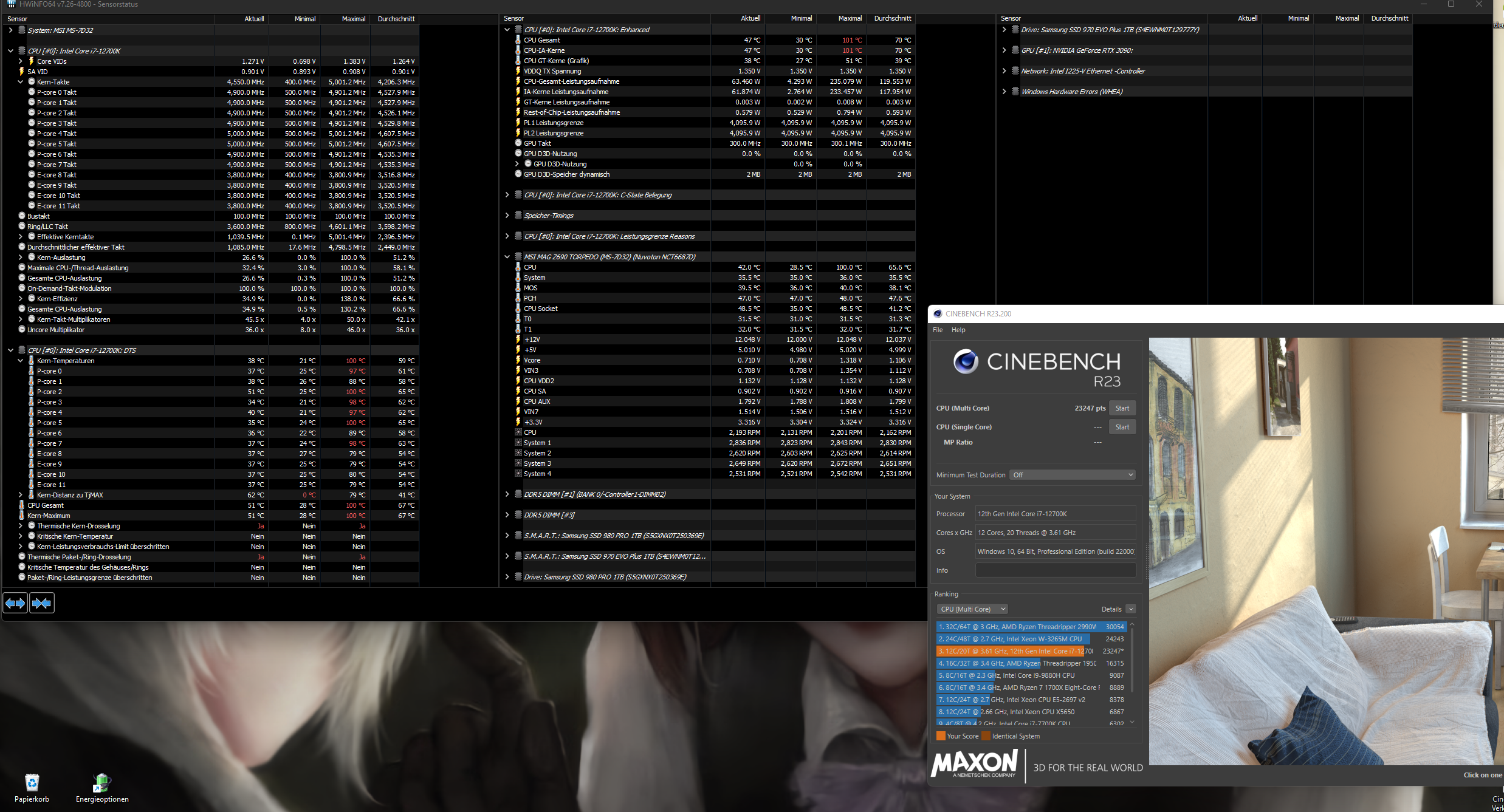Start the CPU (Single Core) test

(1122, 427)
